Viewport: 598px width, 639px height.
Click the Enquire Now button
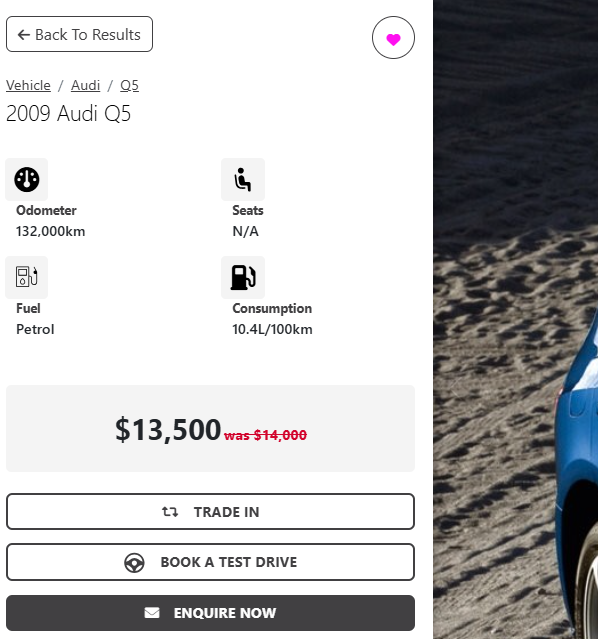(210, 613)
